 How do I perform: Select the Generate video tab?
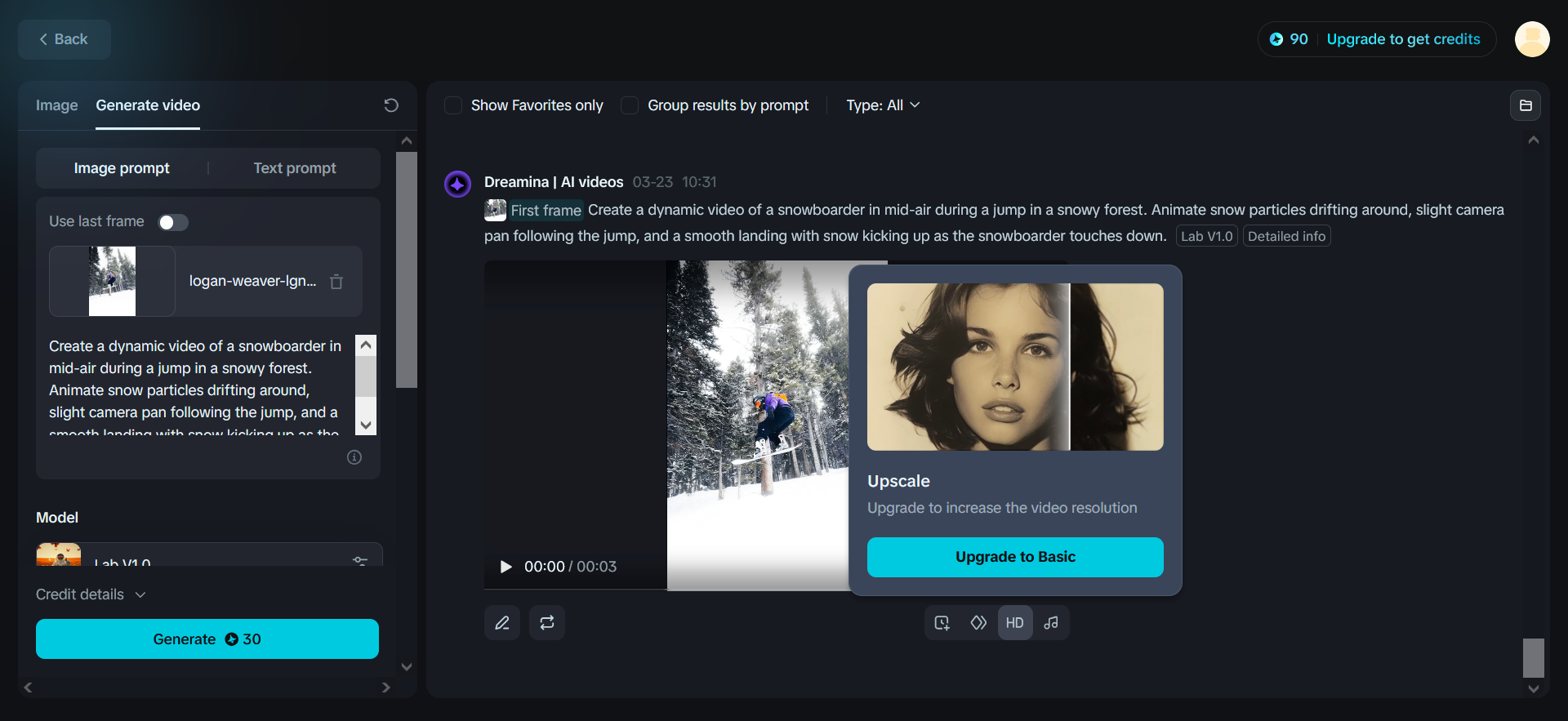(x=148, y=105)
